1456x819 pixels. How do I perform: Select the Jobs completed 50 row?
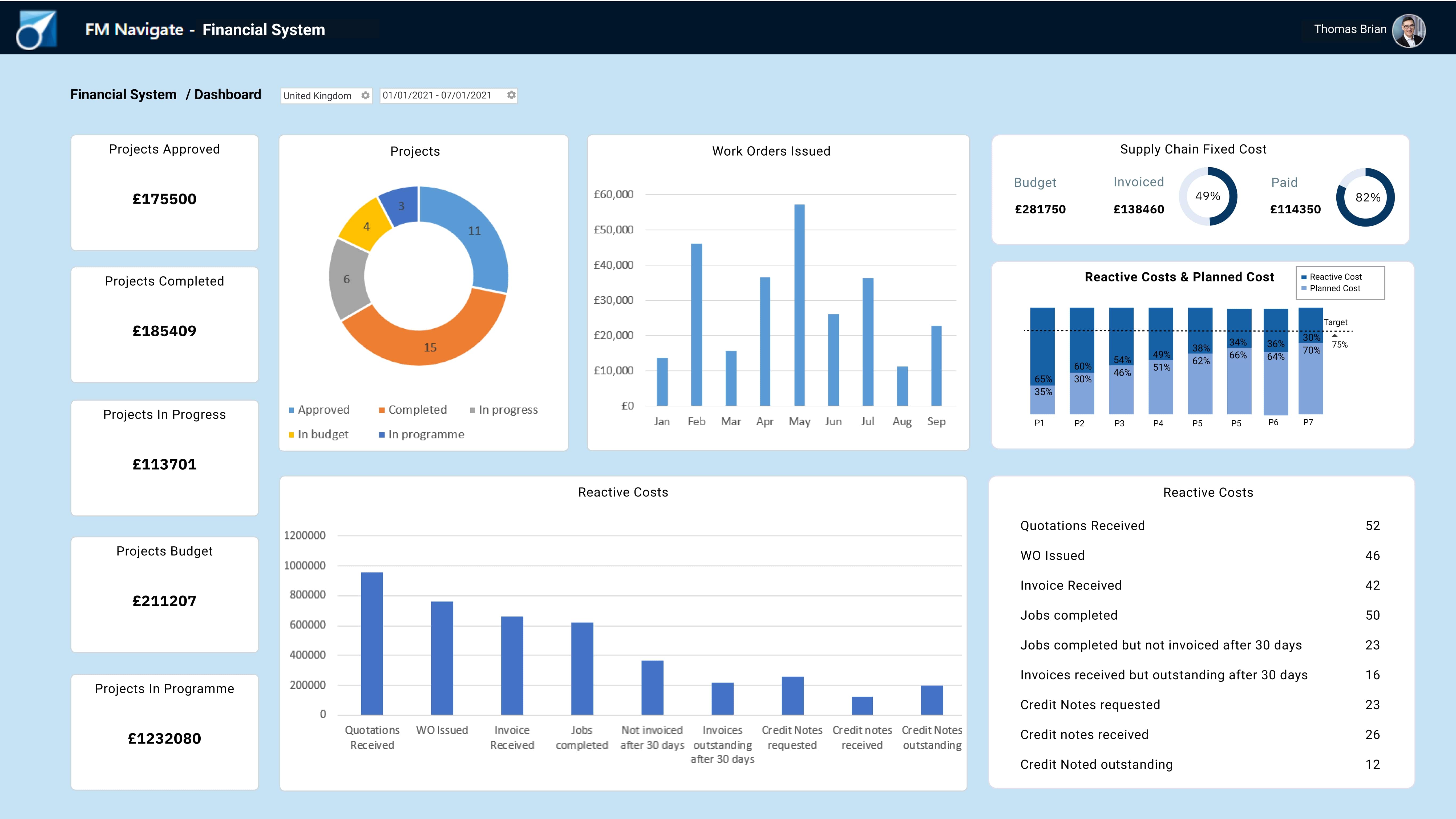pyautogui.click(x=1199, y=616)
